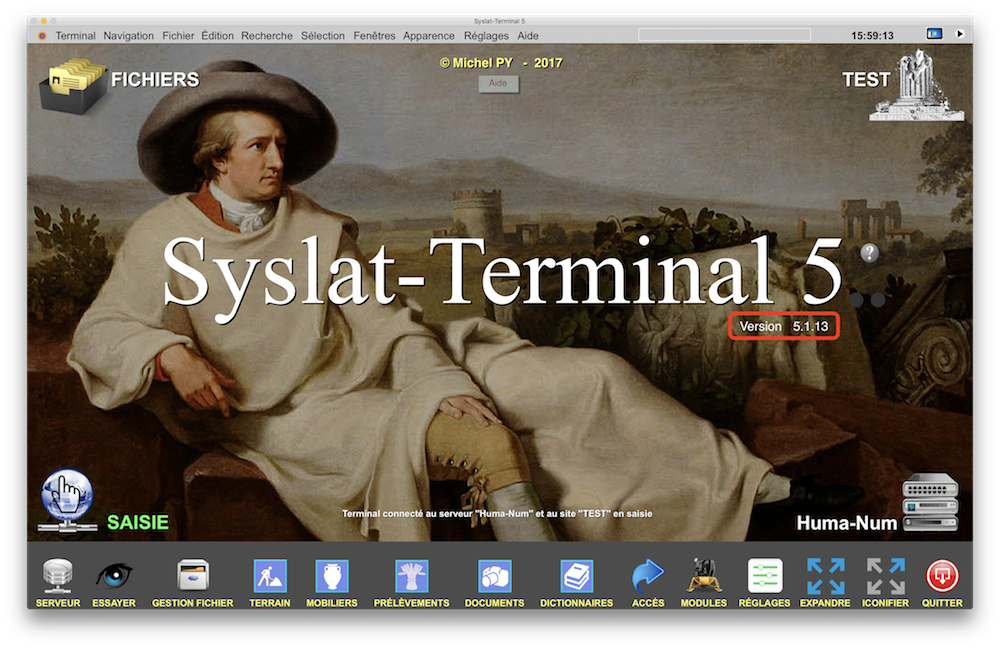
Task: Click the EXPANDRE arrows icon
Action: [x=825, y=576]
